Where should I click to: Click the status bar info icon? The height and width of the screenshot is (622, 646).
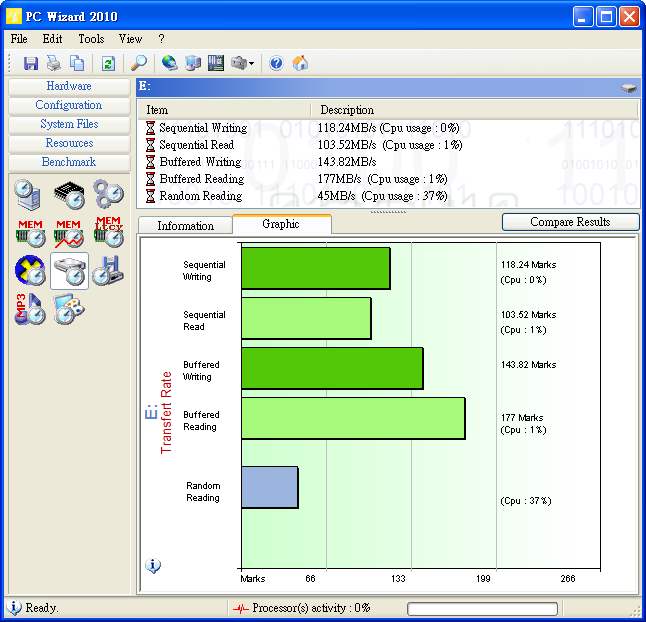click(x=14, y=608)
